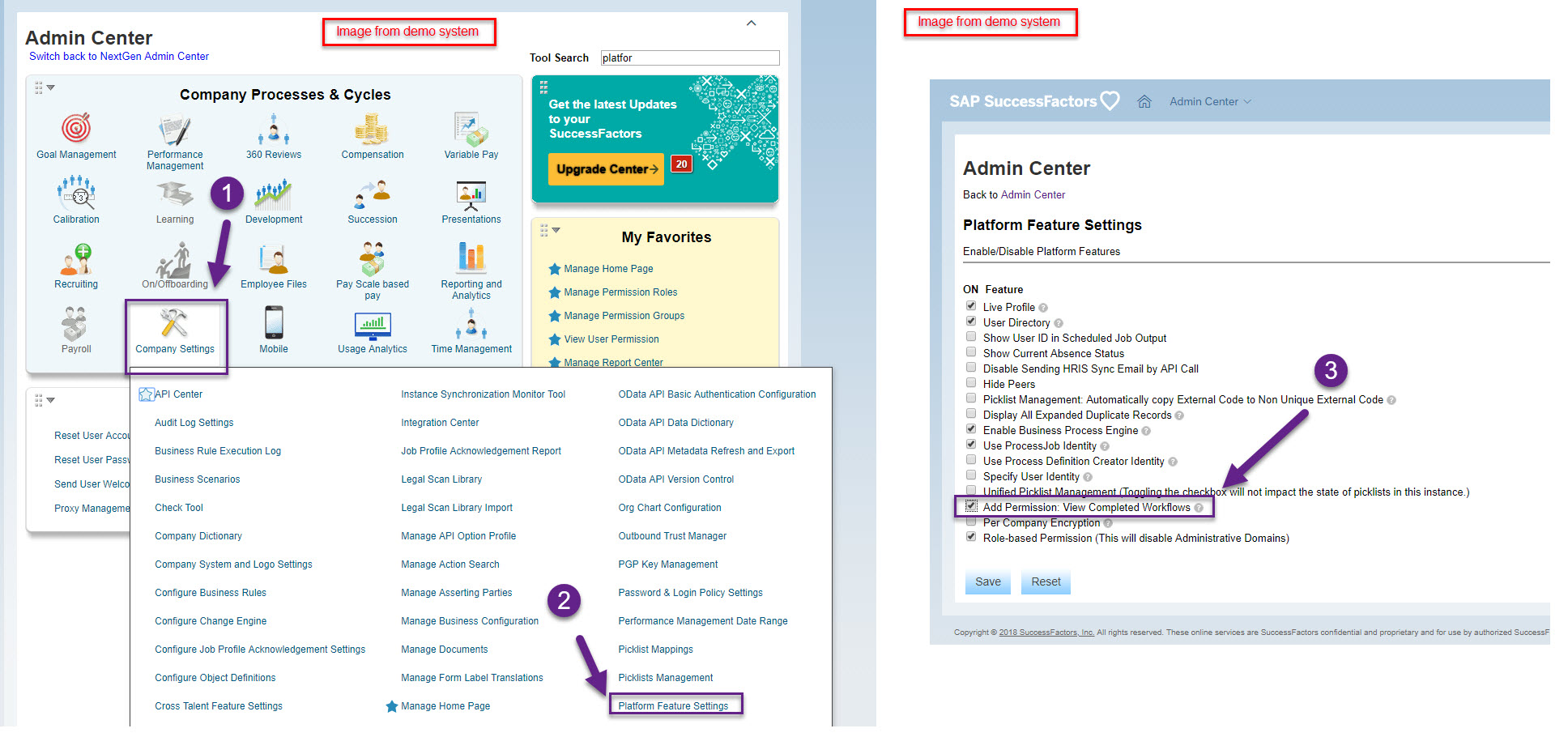Click Reset User Account link

click(92, 436)
